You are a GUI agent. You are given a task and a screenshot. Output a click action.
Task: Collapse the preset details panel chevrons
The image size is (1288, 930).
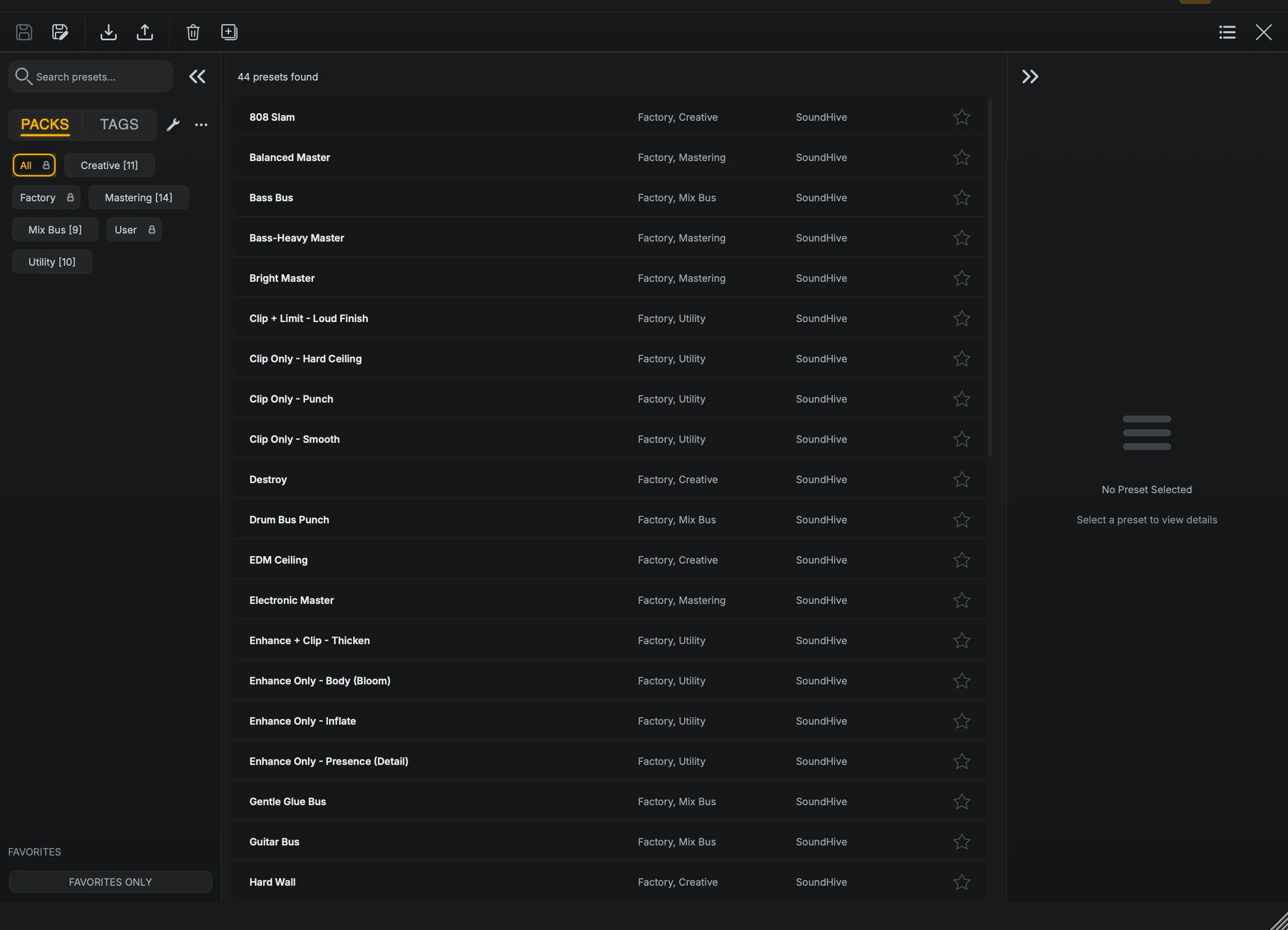(x=1030, y=76)
